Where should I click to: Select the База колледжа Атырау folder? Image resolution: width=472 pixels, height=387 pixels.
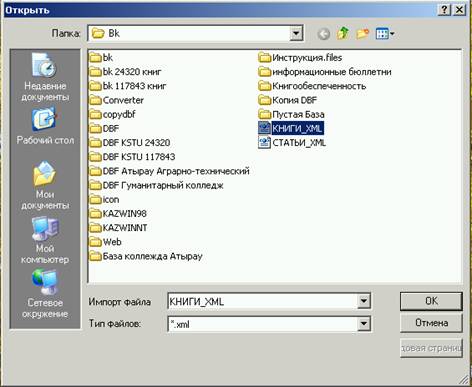pos(146,256)
